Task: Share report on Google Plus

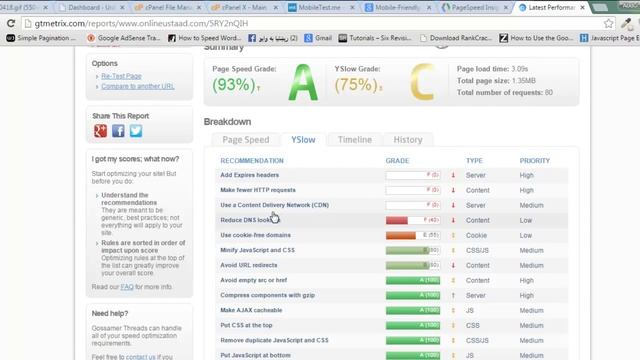Action: 100,131
